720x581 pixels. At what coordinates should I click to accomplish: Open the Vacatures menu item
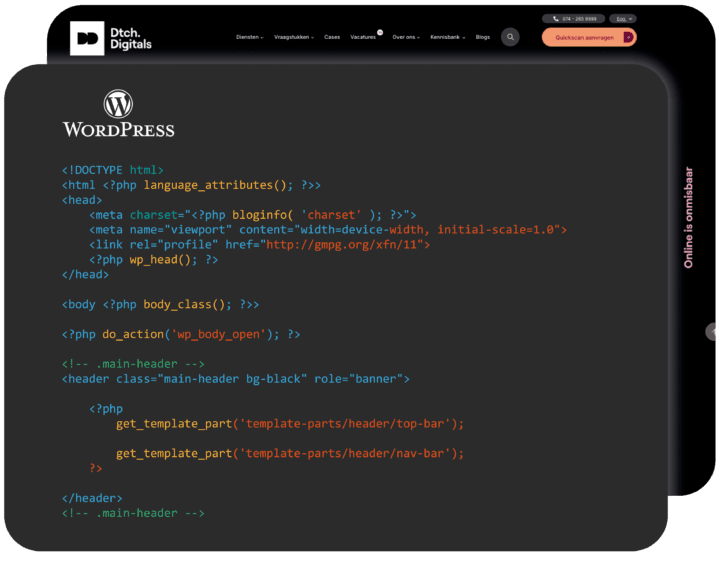(363, 37)
